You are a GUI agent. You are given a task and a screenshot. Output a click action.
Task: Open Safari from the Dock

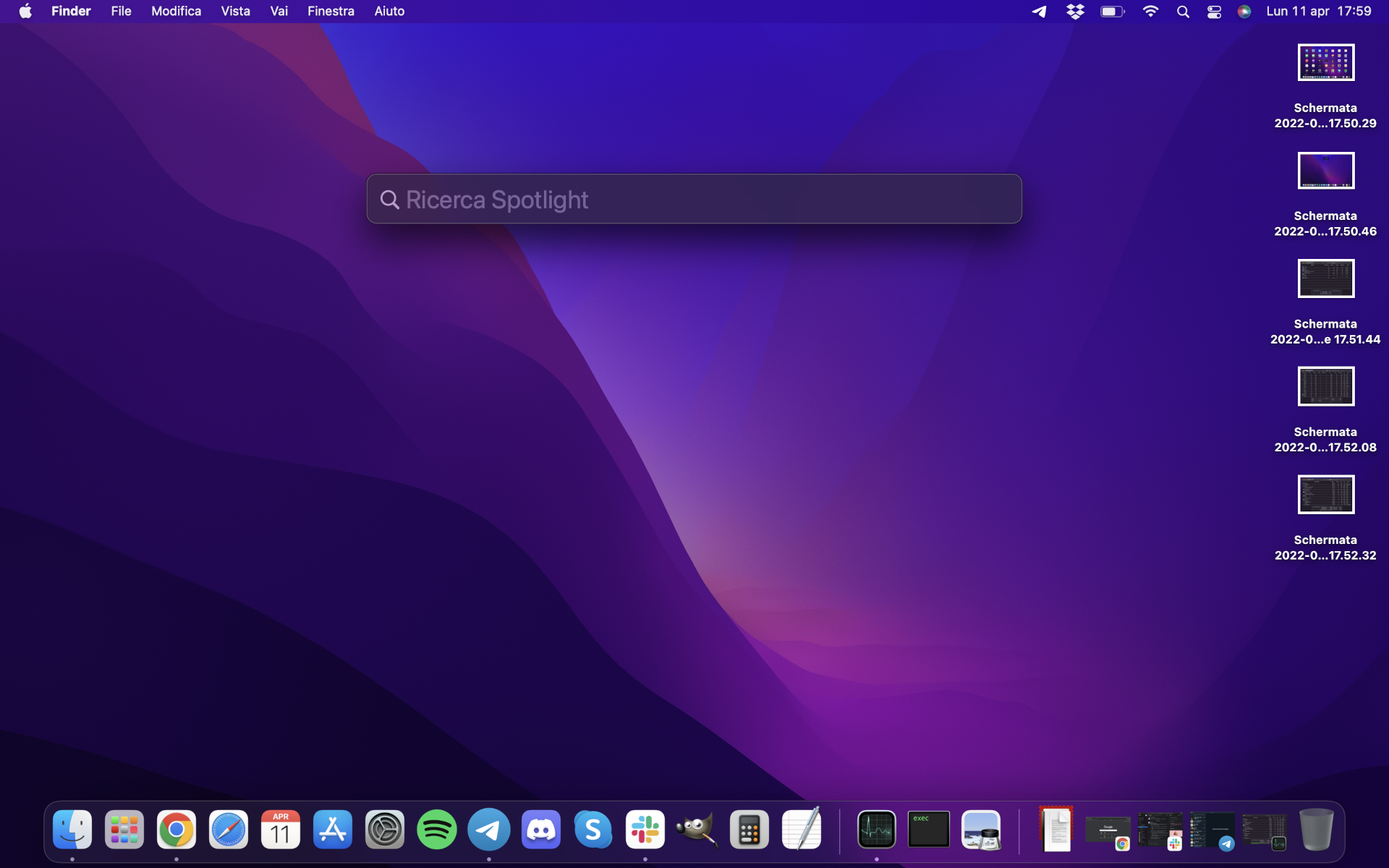229,830
